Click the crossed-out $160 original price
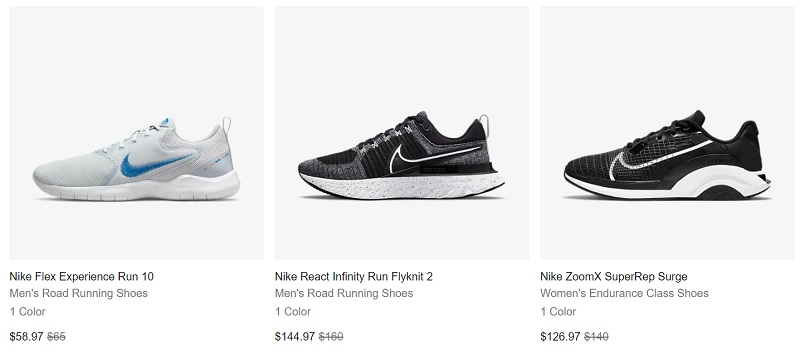The width and height of the screenshot is (800, 360). pos(331,337)
